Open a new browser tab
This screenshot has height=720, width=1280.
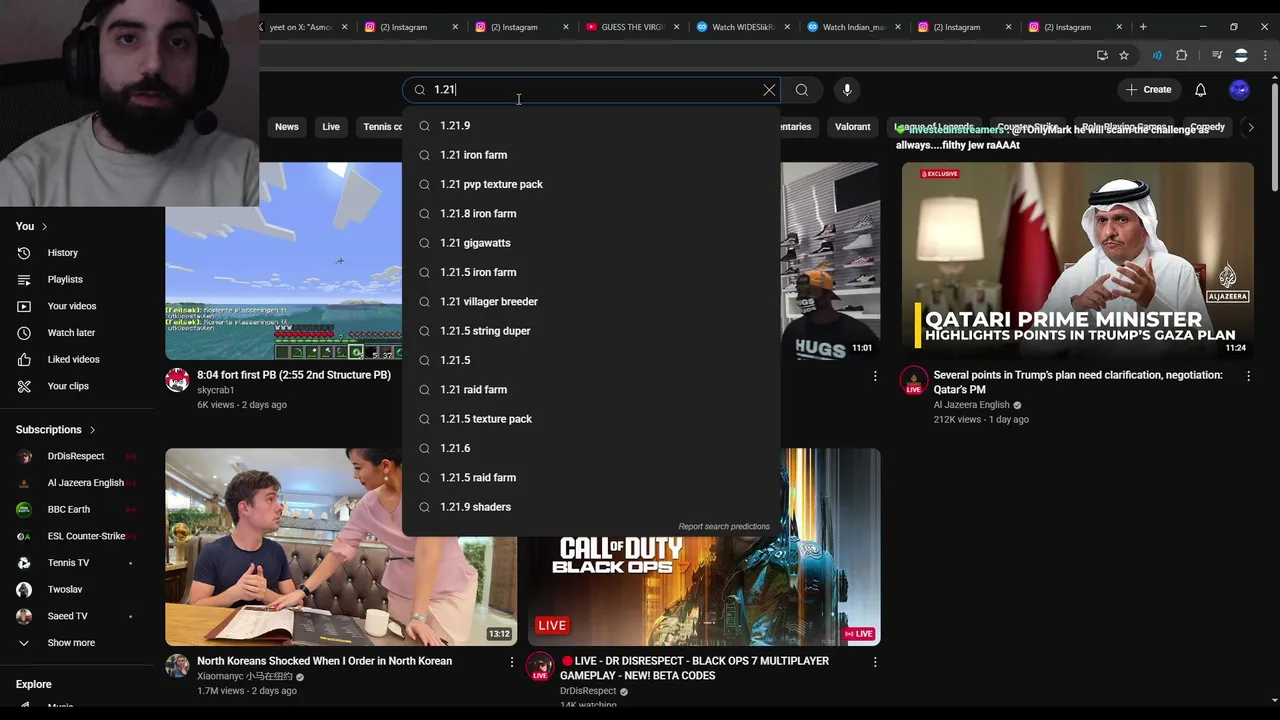(x=1143, y=27)
